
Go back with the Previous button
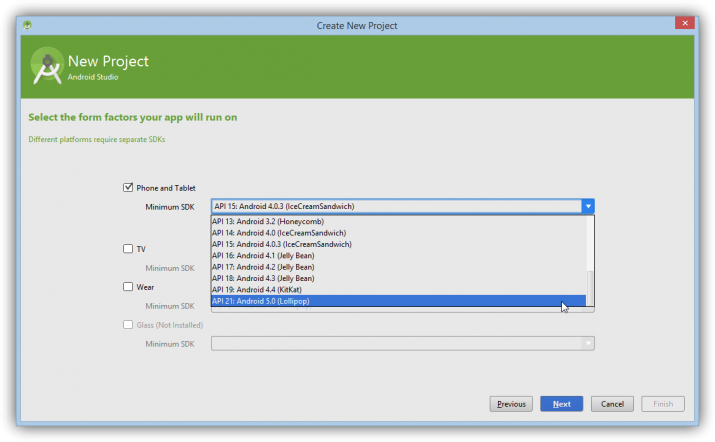coord(511,404)
